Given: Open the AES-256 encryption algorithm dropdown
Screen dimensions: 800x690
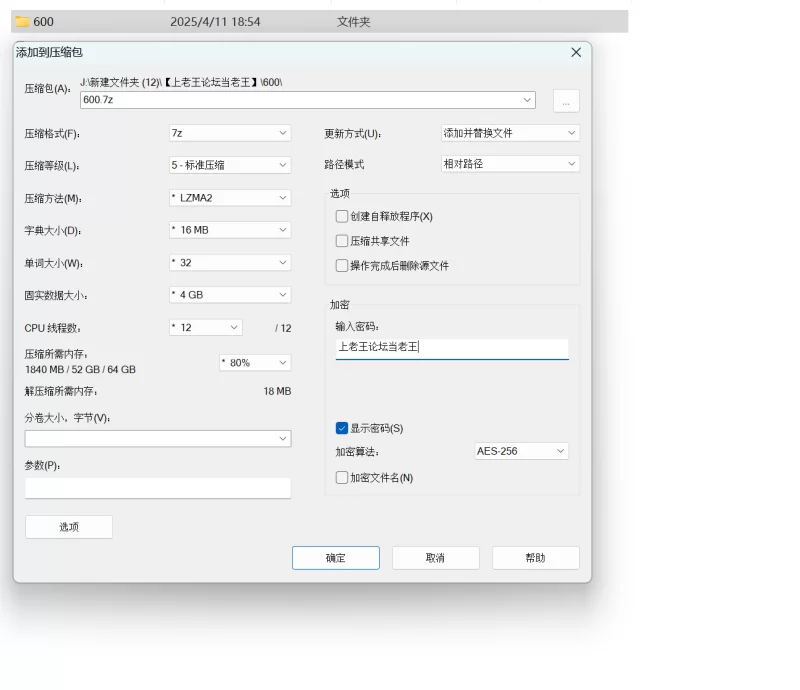Looking at the screenshot, I should coord(521,451).
